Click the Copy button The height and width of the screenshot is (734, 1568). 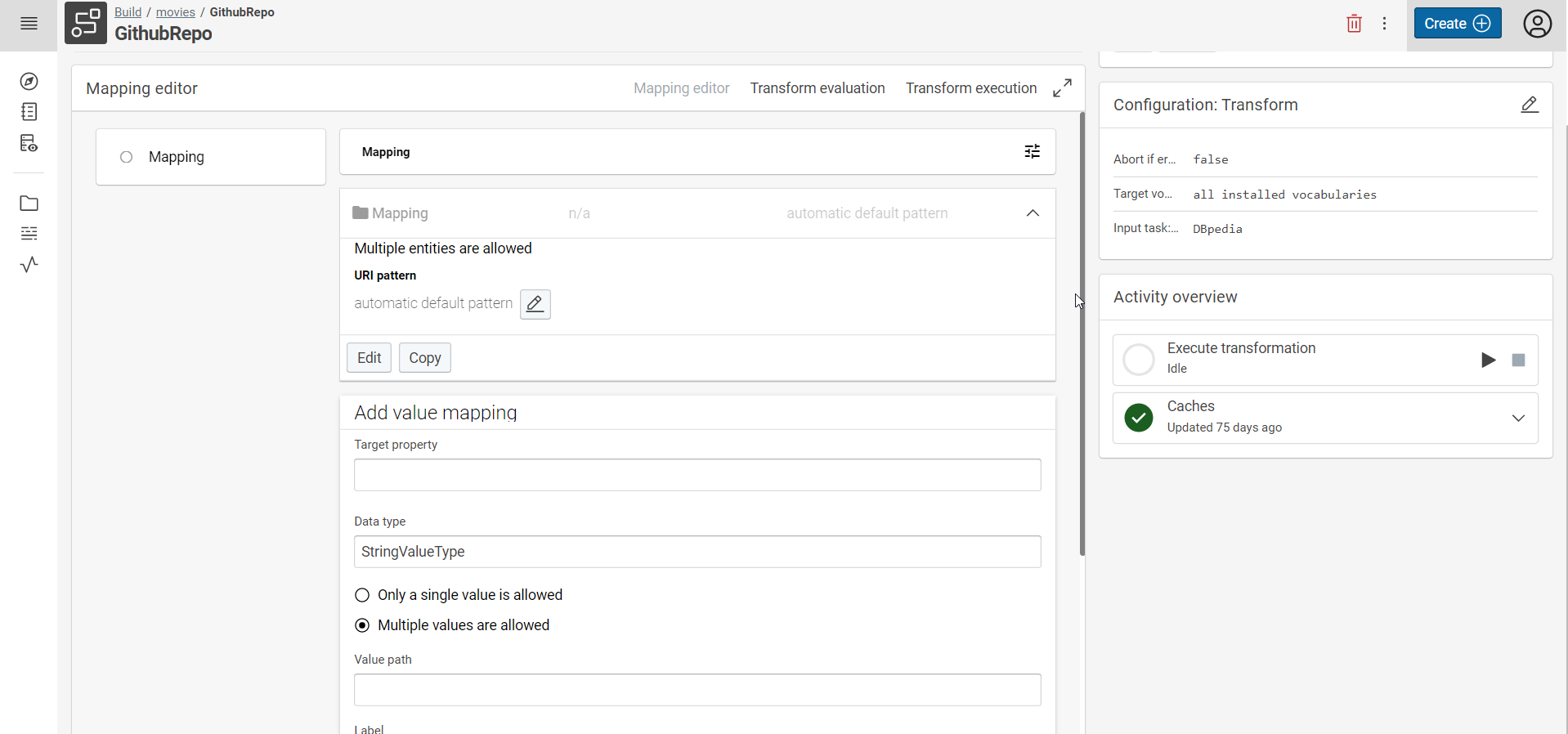click(x=424, y=358)
